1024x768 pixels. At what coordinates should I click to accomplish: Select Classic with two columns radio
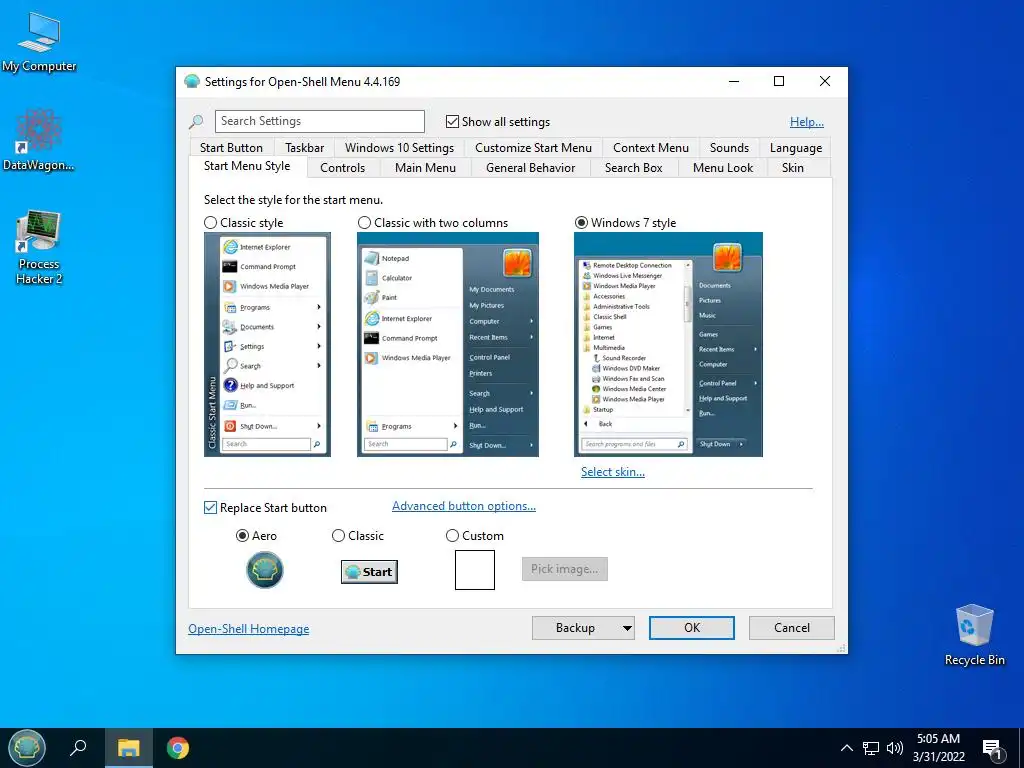(x=364, y=223)
